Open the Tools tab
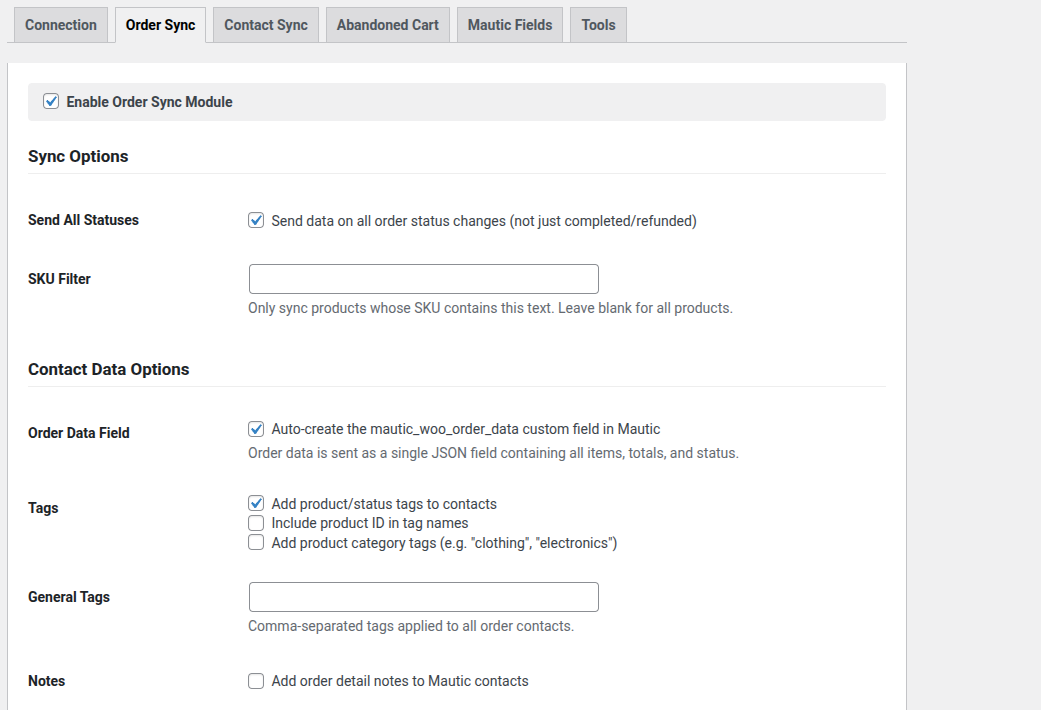Image resolution: width=1041 pixels, height=710 pixels. [599, 25]
